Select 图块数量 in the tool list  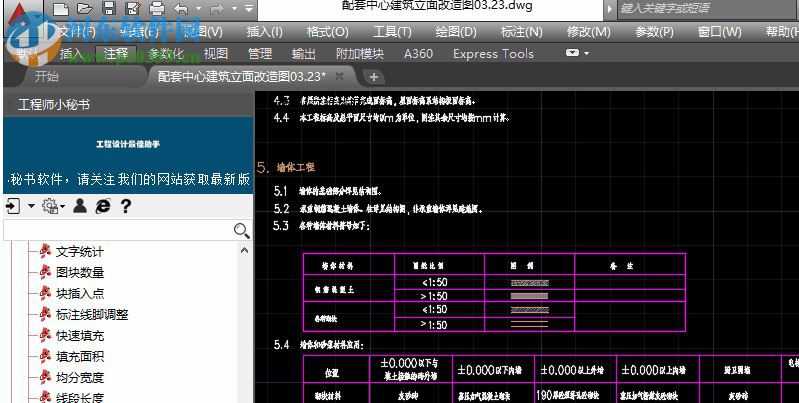tap(79, 273)
